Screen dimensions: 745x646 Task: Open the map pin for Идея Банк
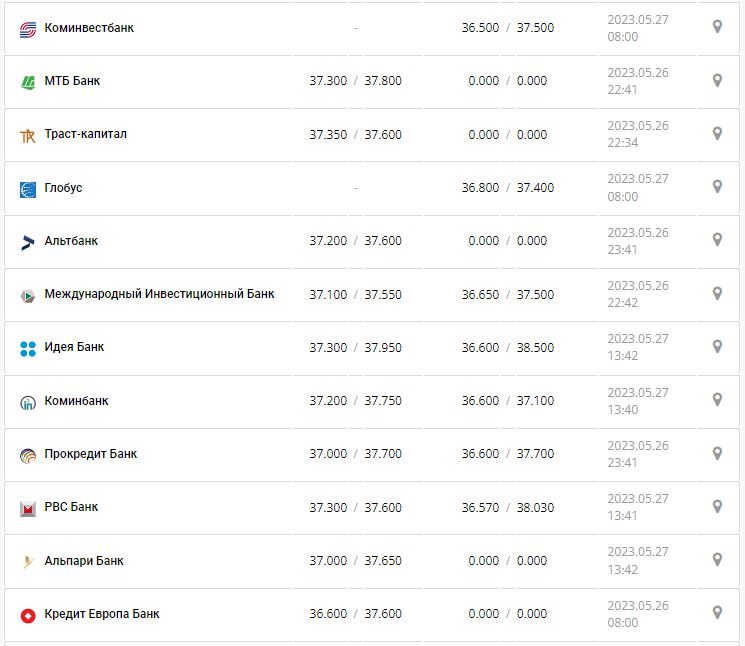point(717,347)
